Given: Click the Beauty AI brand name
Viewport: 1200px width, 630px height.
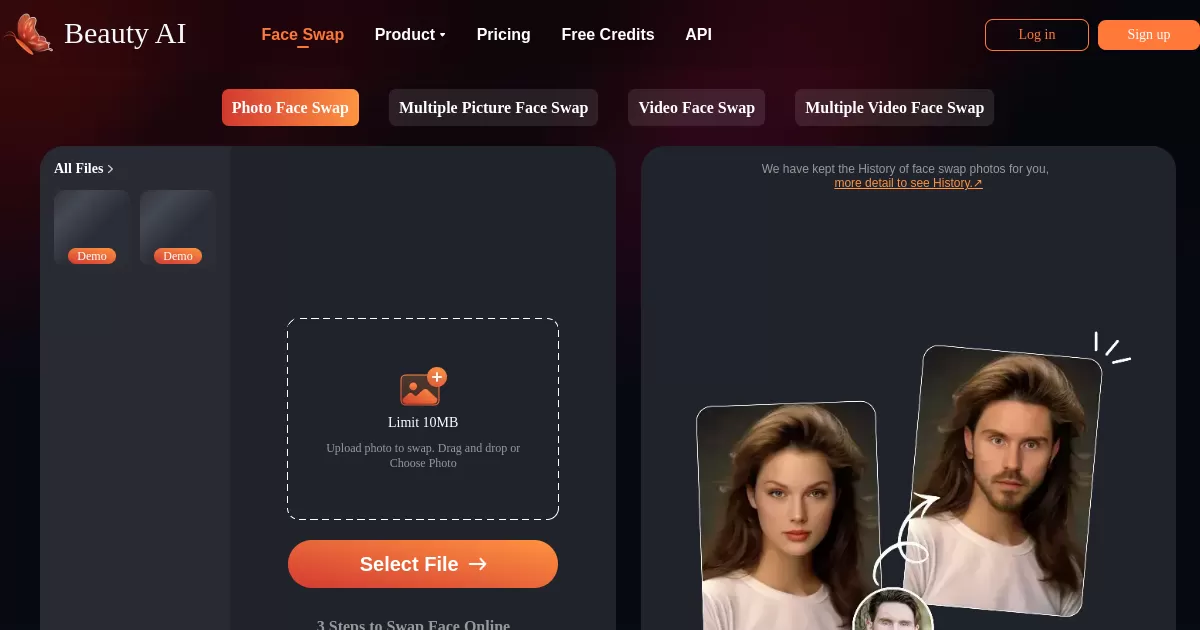Looking at the screenshot, I should pyautogui.click(x=125, y=34).
